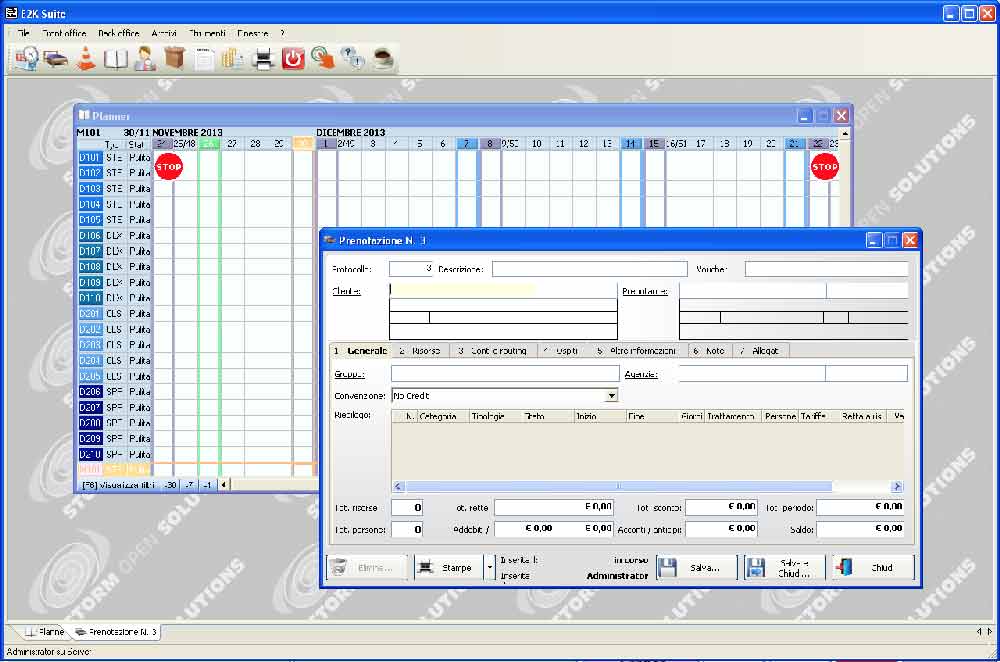
Task: Click the cardboard box toolbar icon
Action: pos(175,58)
